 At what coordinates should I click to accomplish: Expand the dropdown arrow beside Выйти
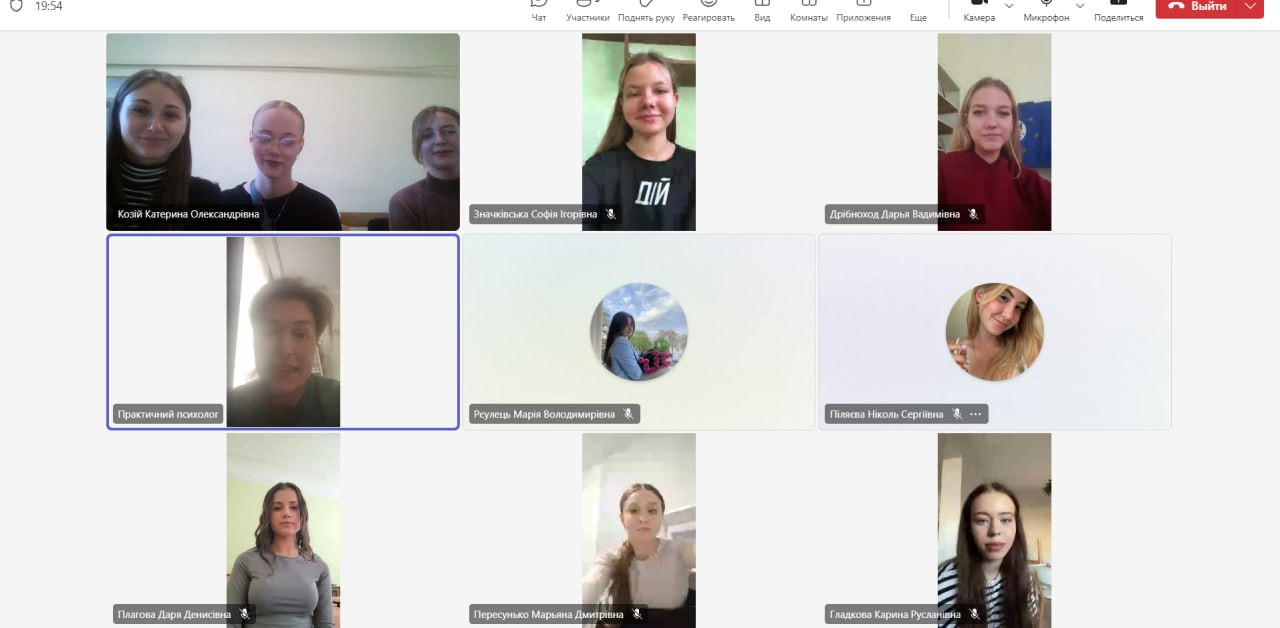click(x=1250, y=6)
